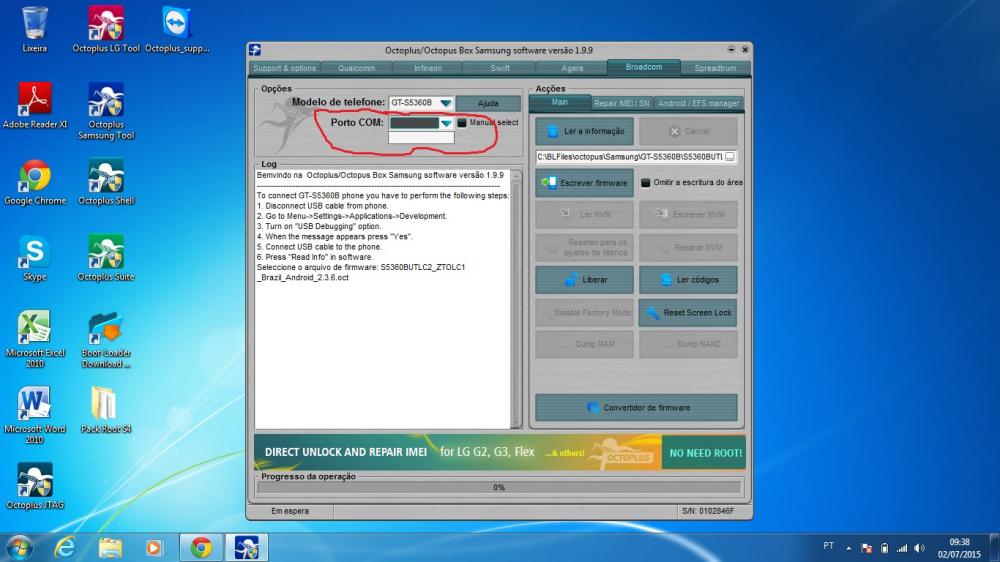This screenshot has width=1000, height=562.
Task: Click the 'Em espera' status text
Action: tap(290, 512)
